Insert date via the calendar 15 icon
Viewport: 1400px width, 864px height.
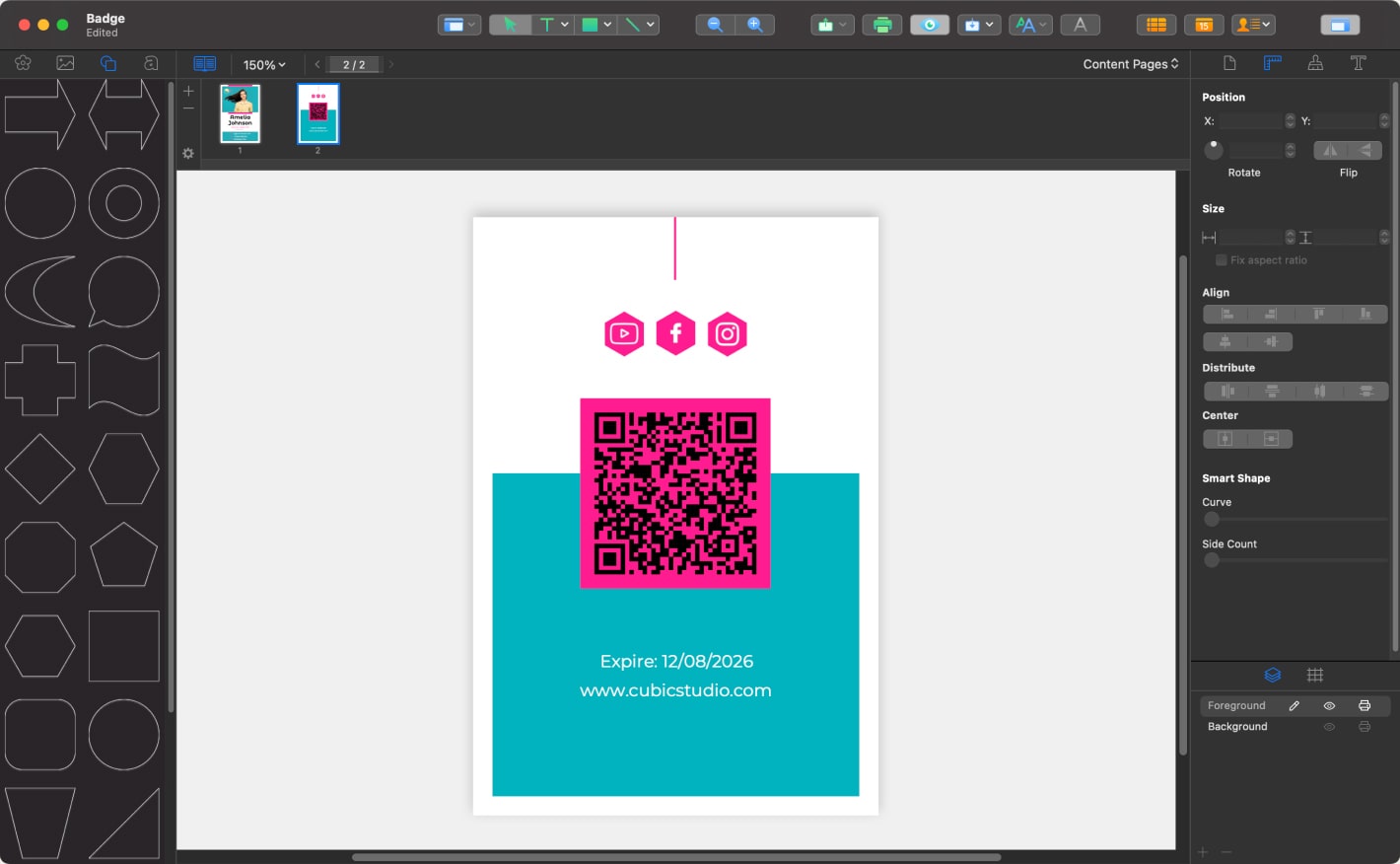click(x=1204, y=25)
